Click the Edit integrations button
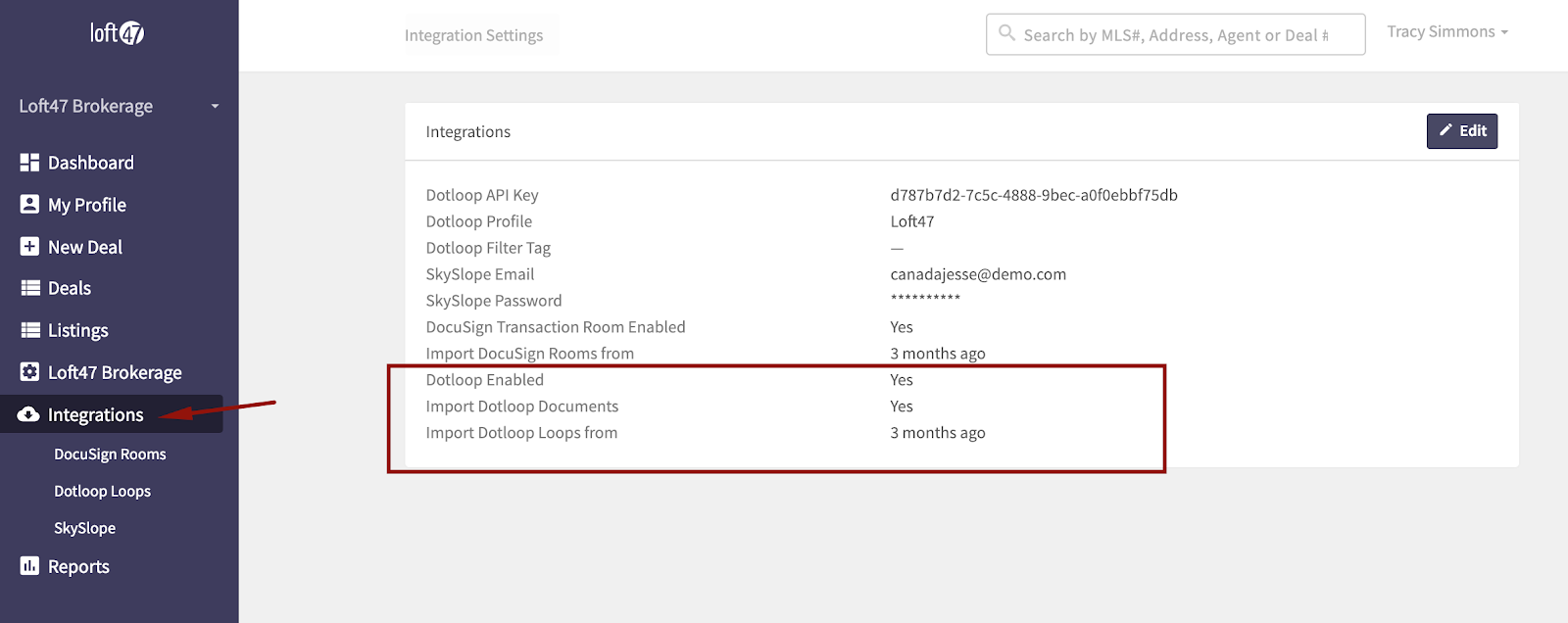The image size is (1568, 623). coord(1462,131)
